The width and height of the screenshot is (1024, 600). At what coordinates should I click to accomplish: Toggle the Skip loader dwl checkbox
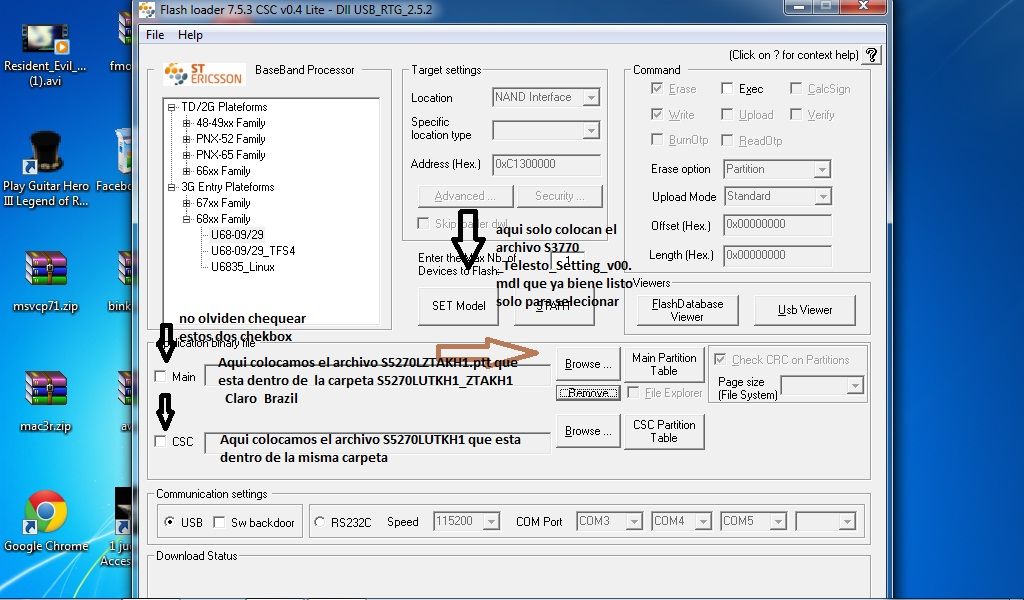(423, 223)
